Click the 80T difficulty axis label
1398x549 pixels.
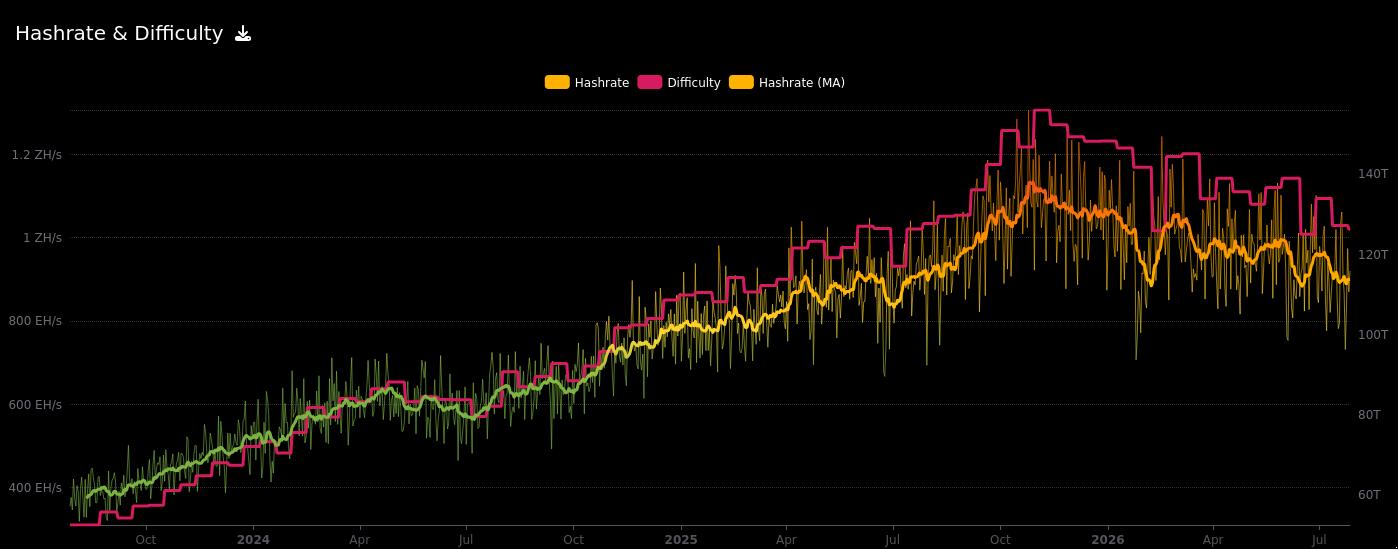(1369, 414)
